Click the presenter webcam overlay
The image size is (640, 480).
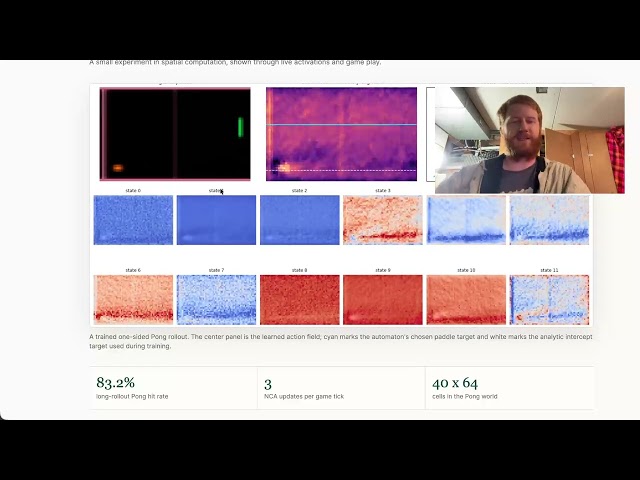(x=530, y=140)
